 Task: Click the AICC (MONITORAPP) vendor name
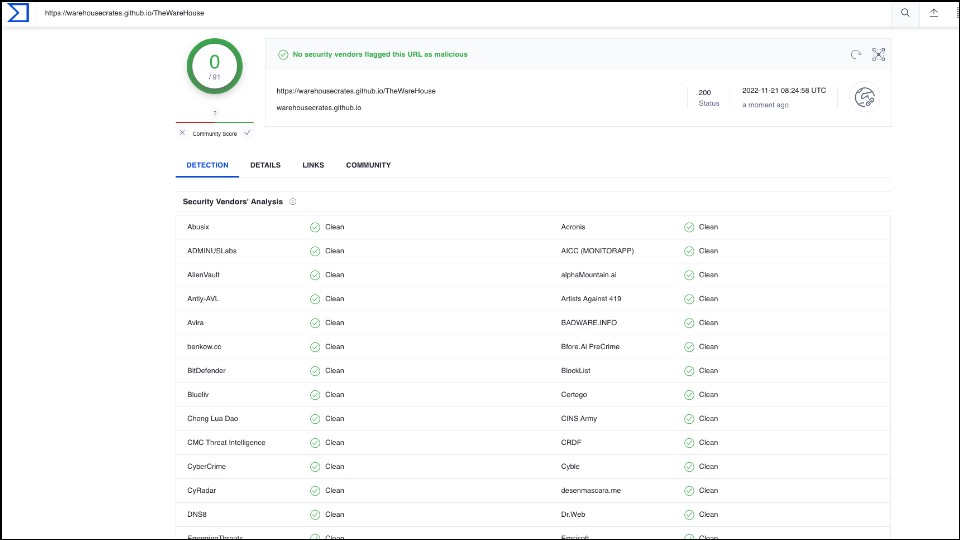coord(598,251)
